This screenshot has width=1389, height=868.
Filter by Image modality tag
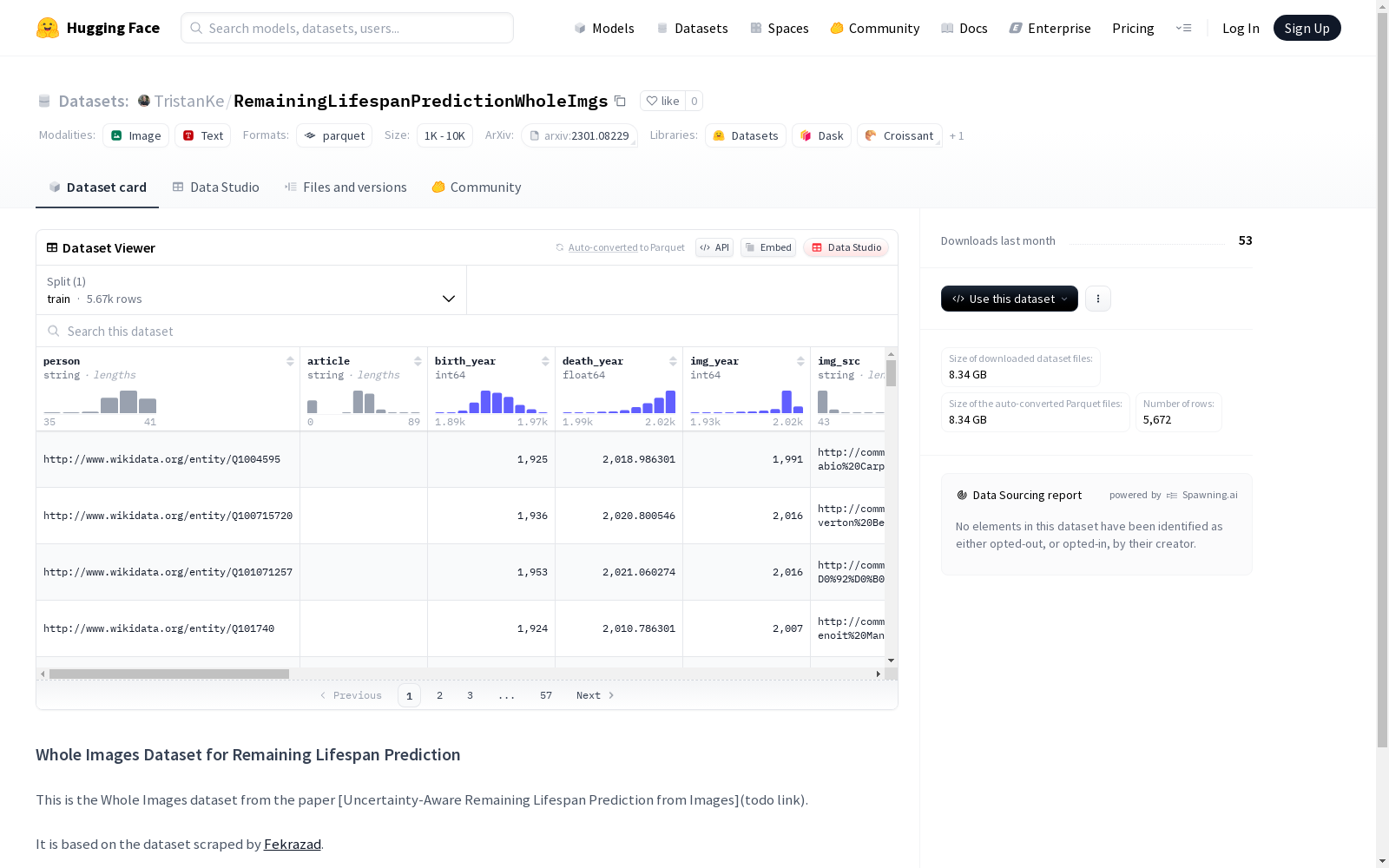pos(136,135)
